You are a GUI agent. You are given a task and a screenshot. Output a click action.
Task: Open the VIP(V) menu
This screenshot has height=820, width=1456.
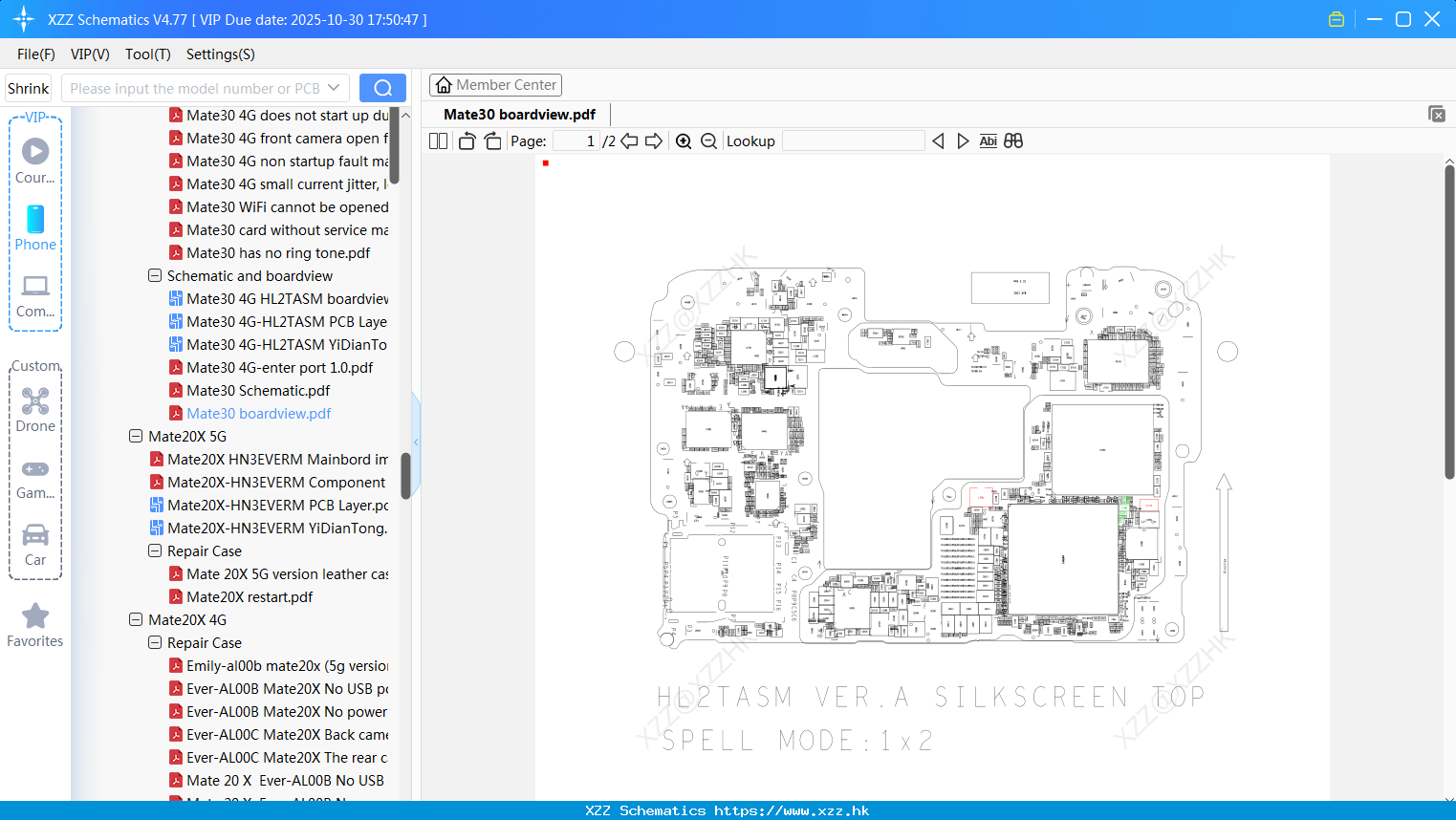click(x=90, y=54)
